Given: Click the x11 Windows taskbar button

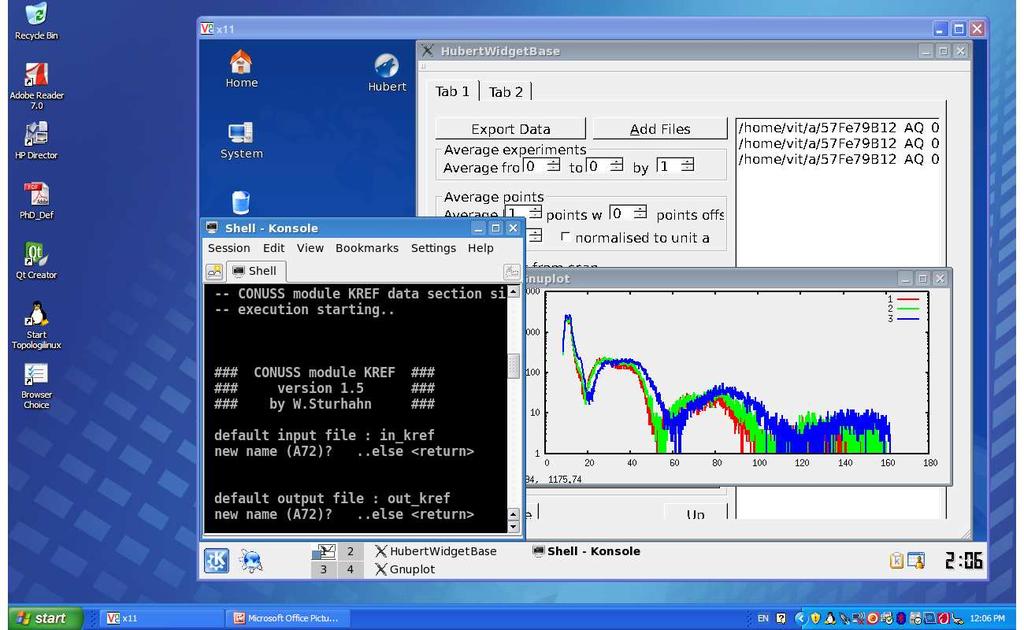Looking at the screenshot, I should pos(161,618).
